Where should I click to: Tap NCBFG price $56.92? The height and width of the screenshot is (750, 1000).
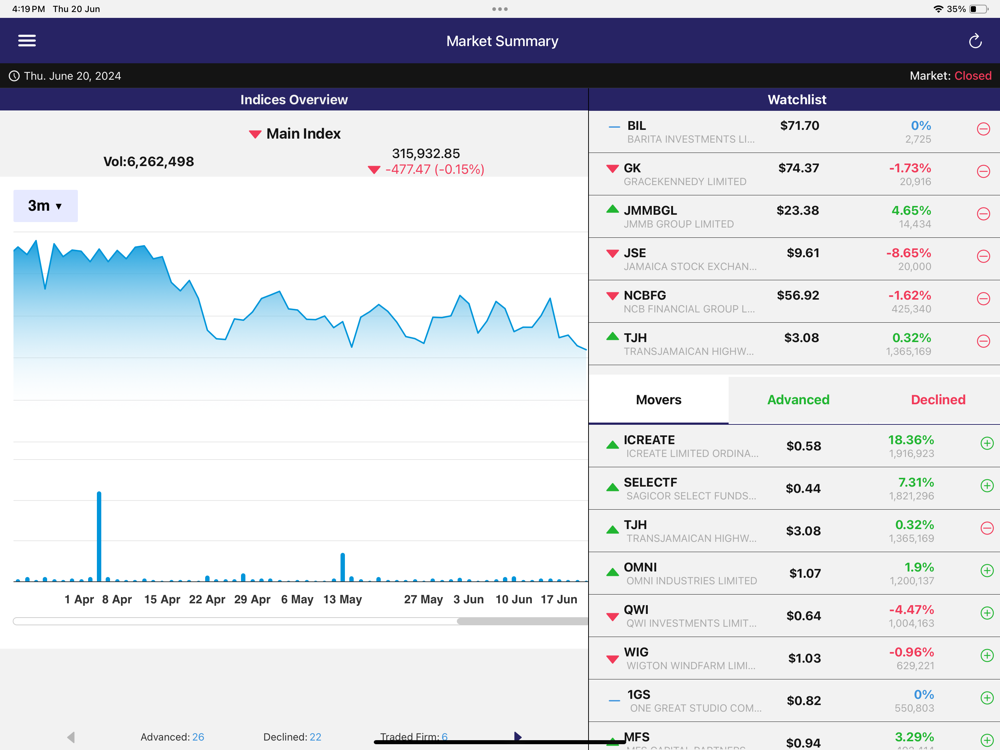798,295
